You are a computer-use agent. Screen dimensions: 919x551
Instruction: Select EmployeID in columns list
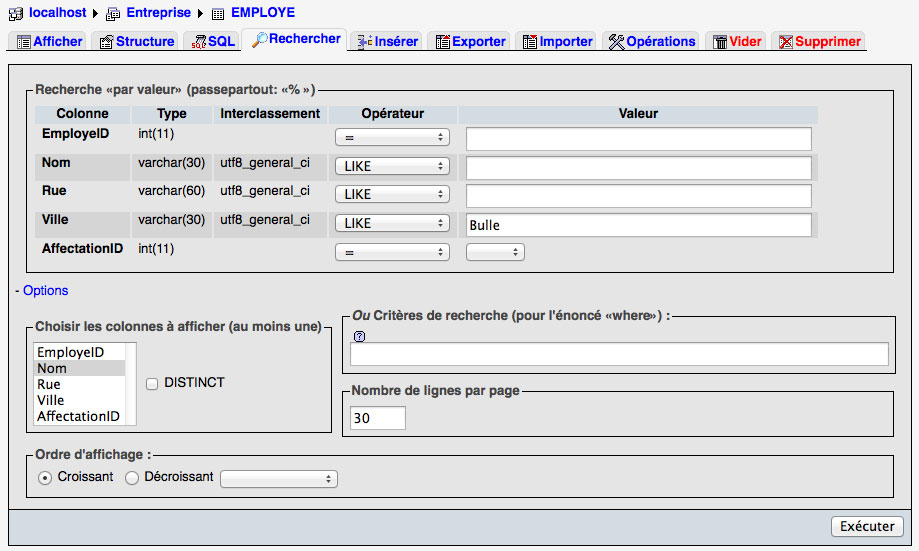tap(80, 352)
